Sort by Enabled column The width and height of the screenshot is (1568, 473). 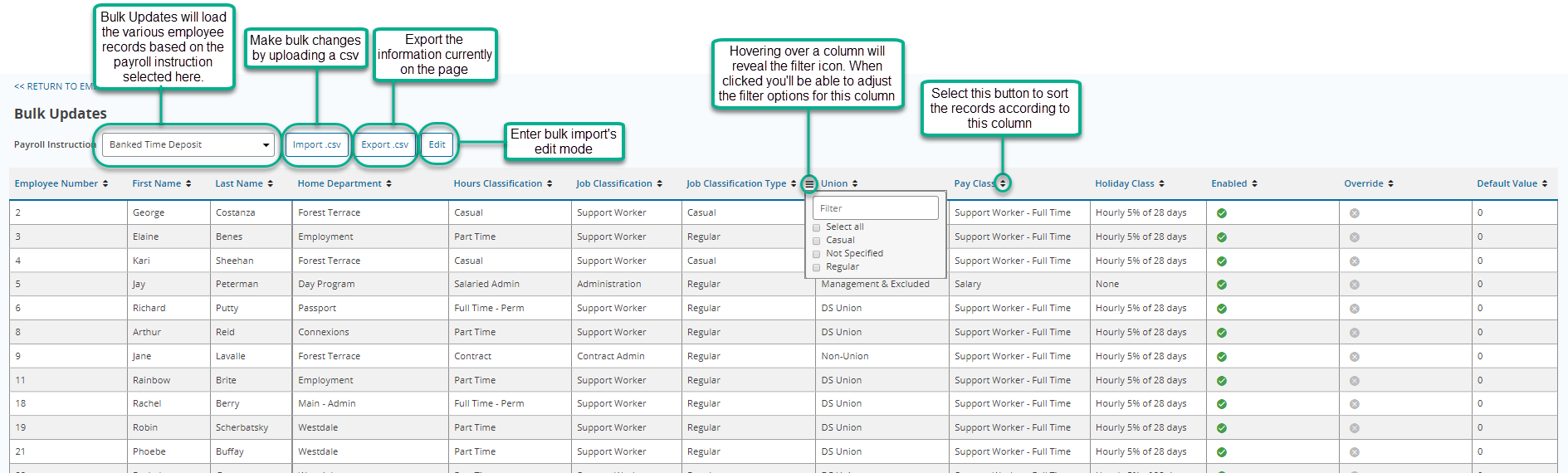[1254, 184]
